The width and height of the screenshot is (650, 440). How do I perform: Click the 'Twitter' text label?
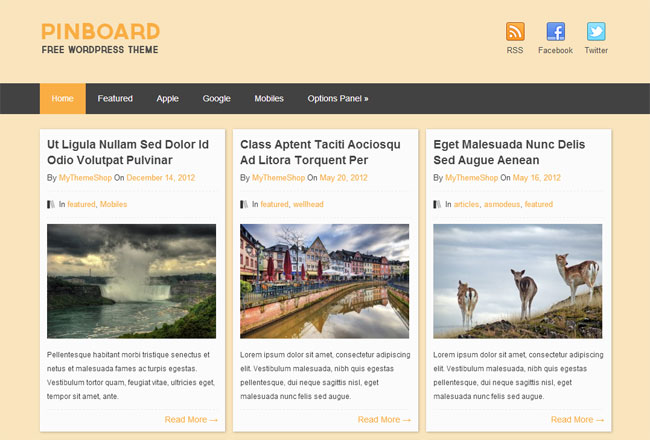point(596,50)
